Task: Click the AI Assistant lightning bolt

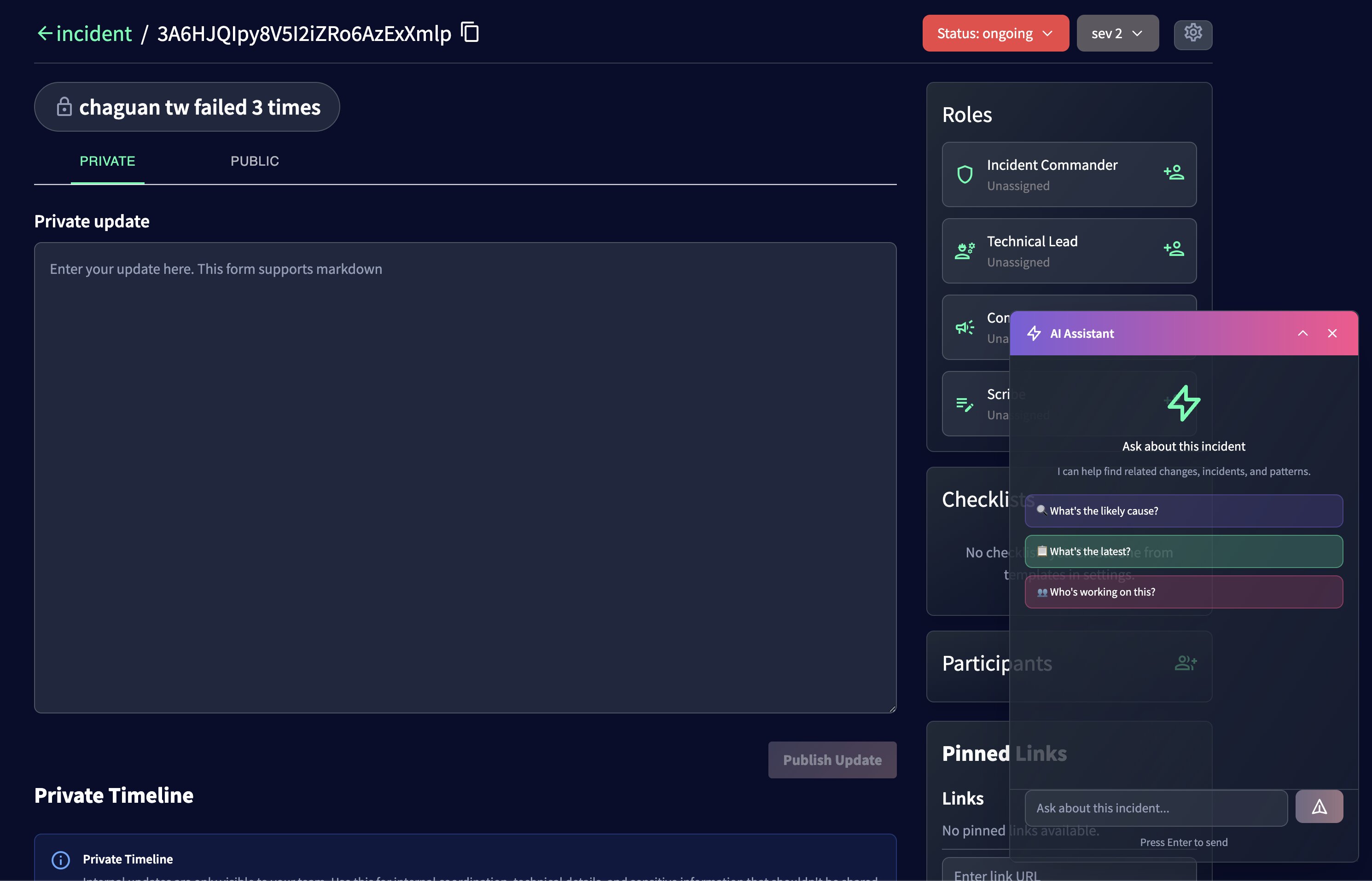Action: tap(1035, 333)
